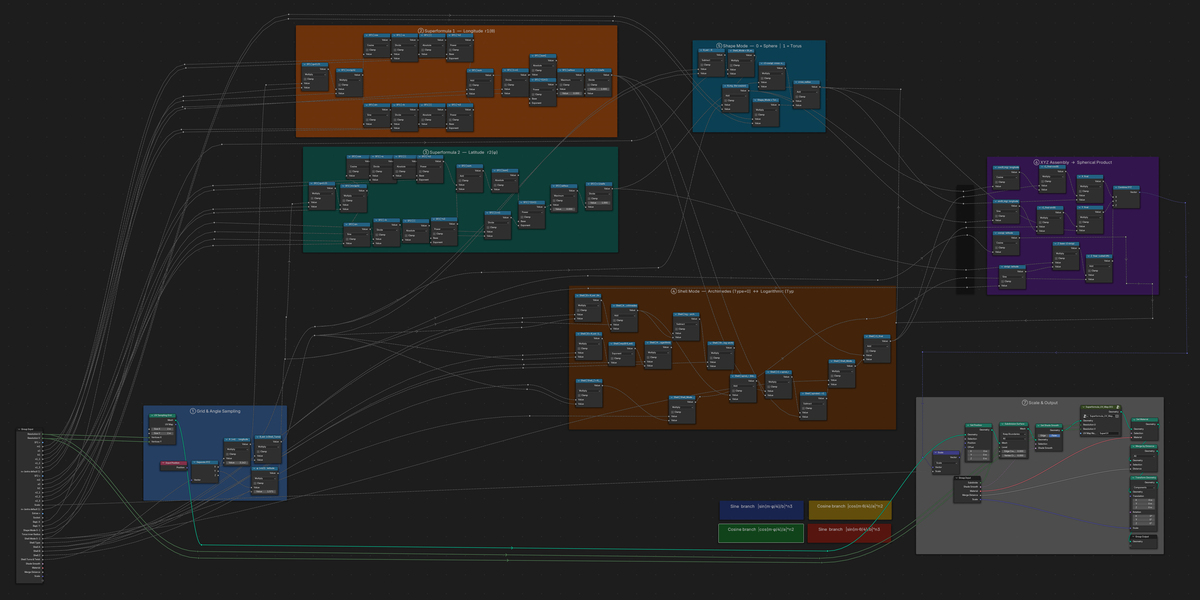Select the Set Position node header
This screenshot has height=600, width=1200.
(979, 425)
